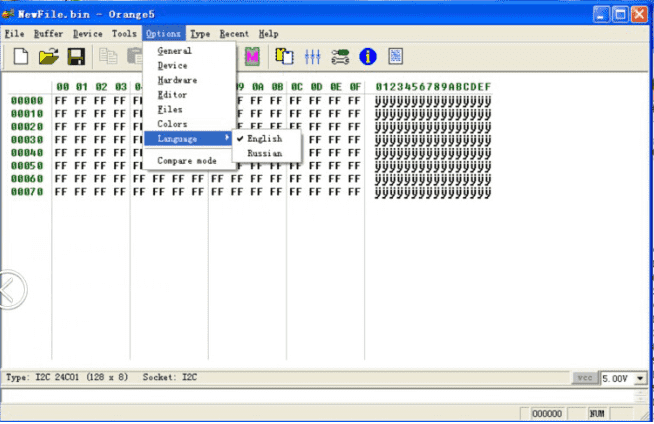Click address row 00040
Viewport: 654px width, 424px height.
[27, 153]
